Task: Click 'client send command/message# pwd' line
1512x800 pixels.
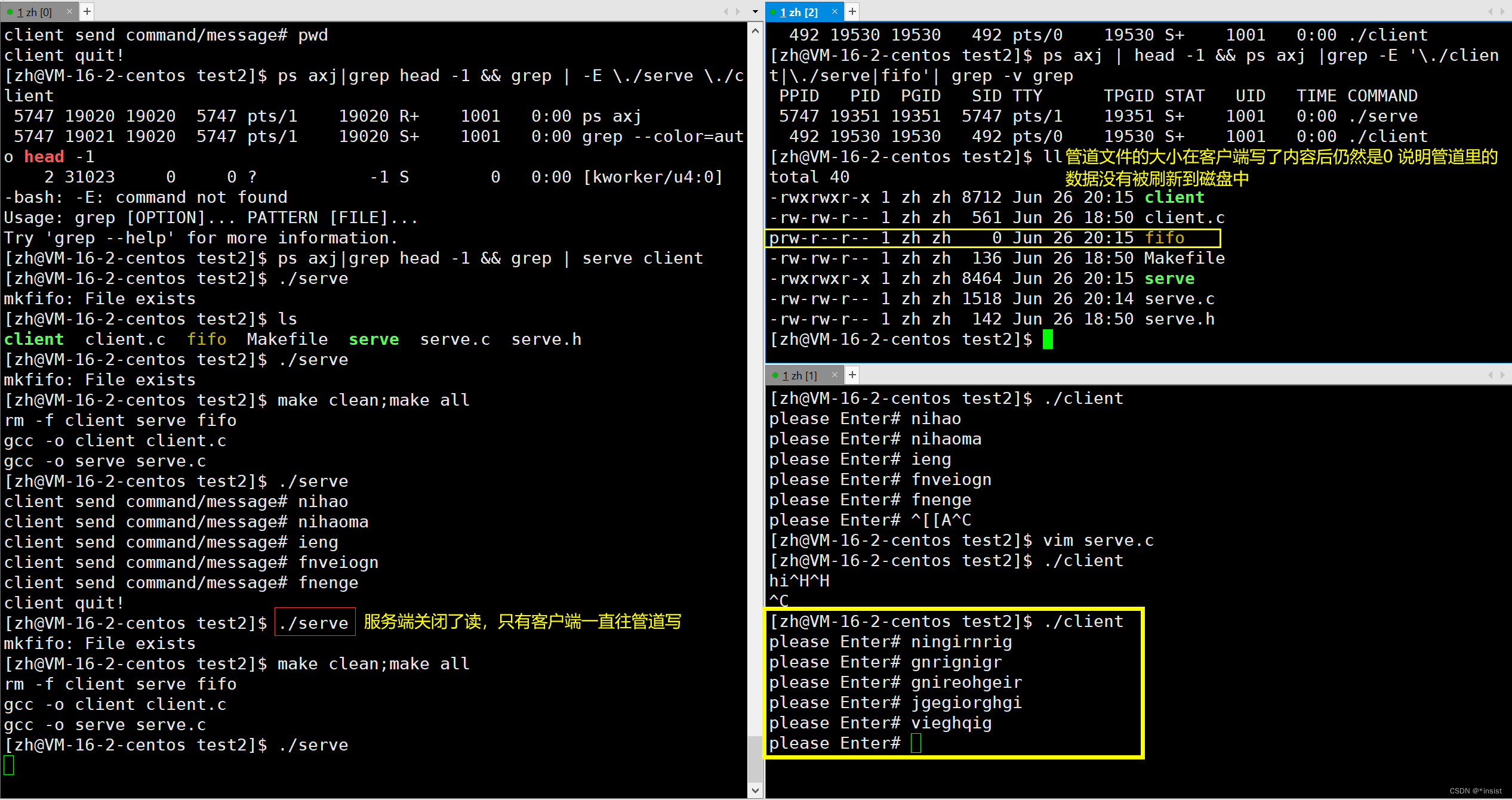Action: (x=166, y=35)
